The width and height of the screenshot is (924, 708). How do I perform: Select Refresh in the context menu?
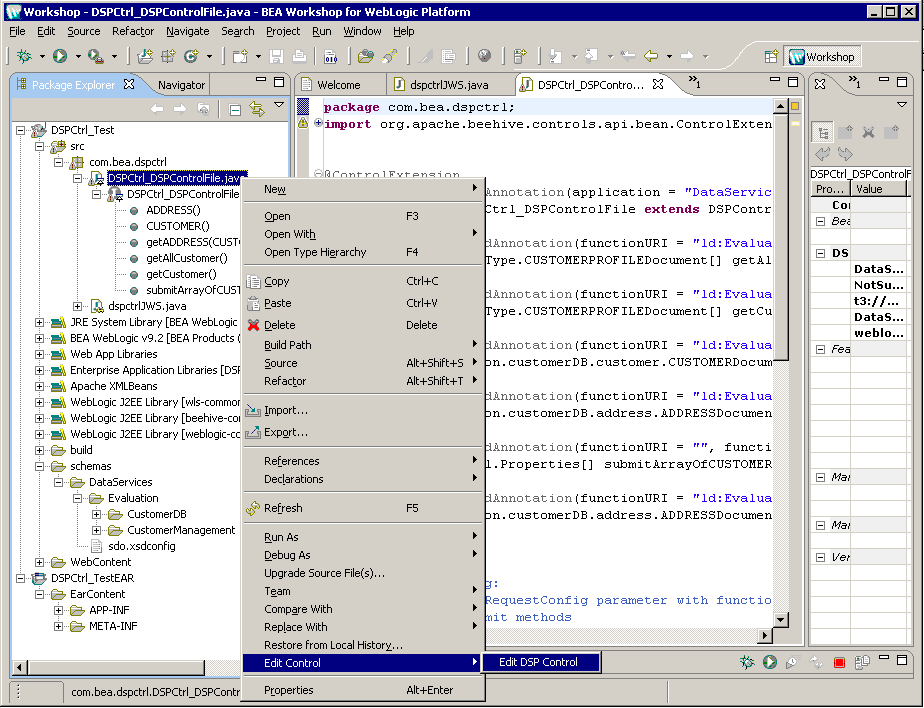(283, 508)
